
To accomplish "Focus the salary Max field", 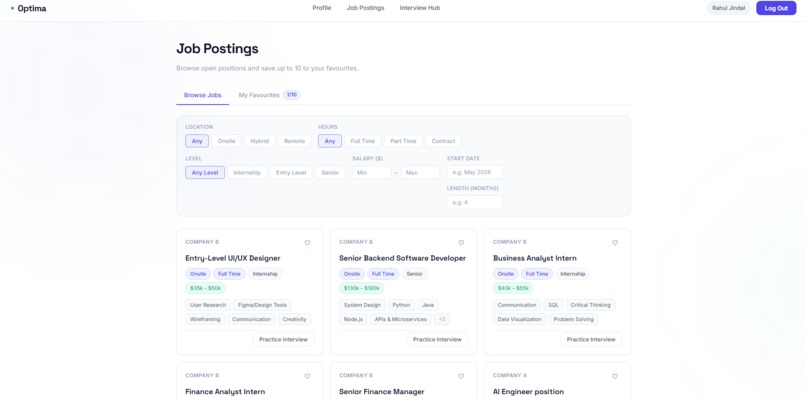I will [x=420, y=173].
